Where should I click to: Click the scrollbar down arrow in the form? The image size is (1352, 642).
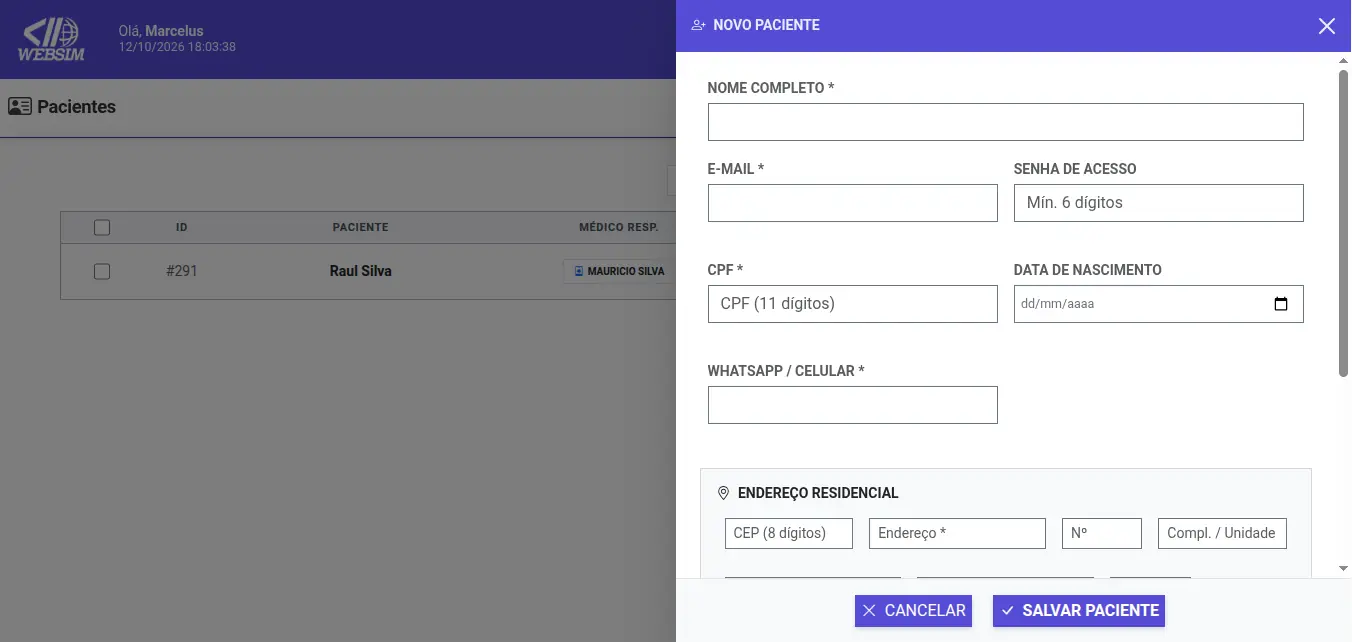(1344, 569)
